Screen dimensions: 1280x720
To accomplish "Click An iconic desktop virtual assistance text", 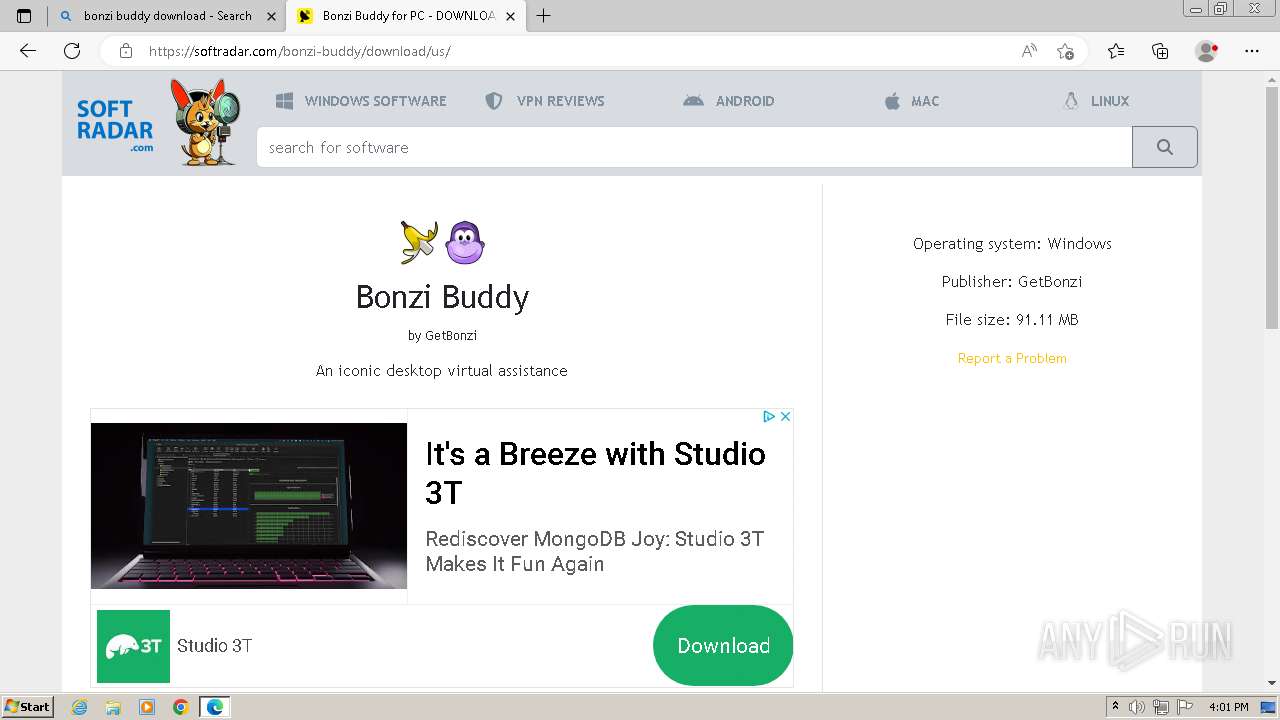I will point(442,371).
